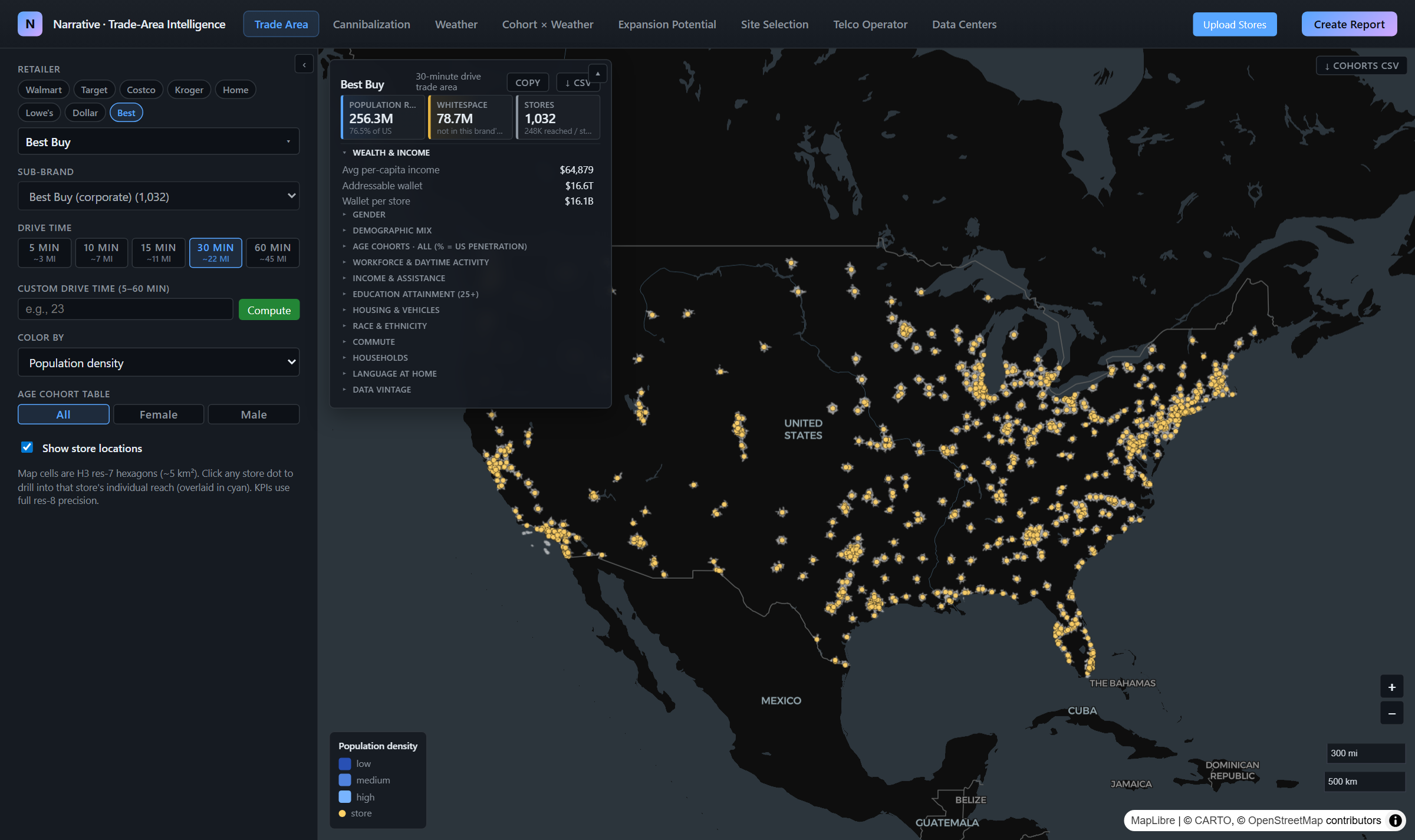This screenshot has height=840, width=1415.
Task: Open the Site Selection tab
Action: click(x=775, y=24)
